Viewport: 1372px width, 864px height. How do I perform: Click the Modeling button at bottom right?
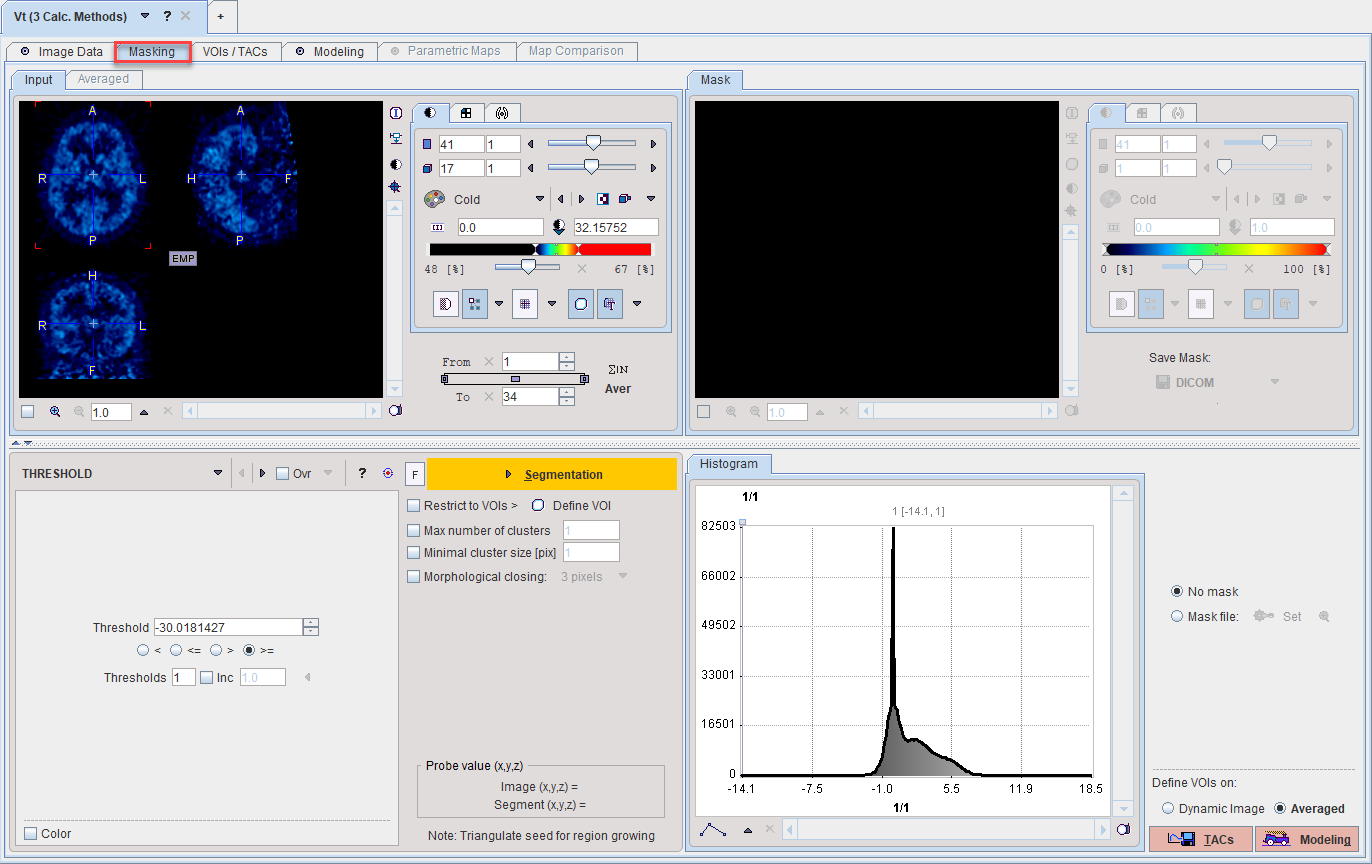point(1307,839)
